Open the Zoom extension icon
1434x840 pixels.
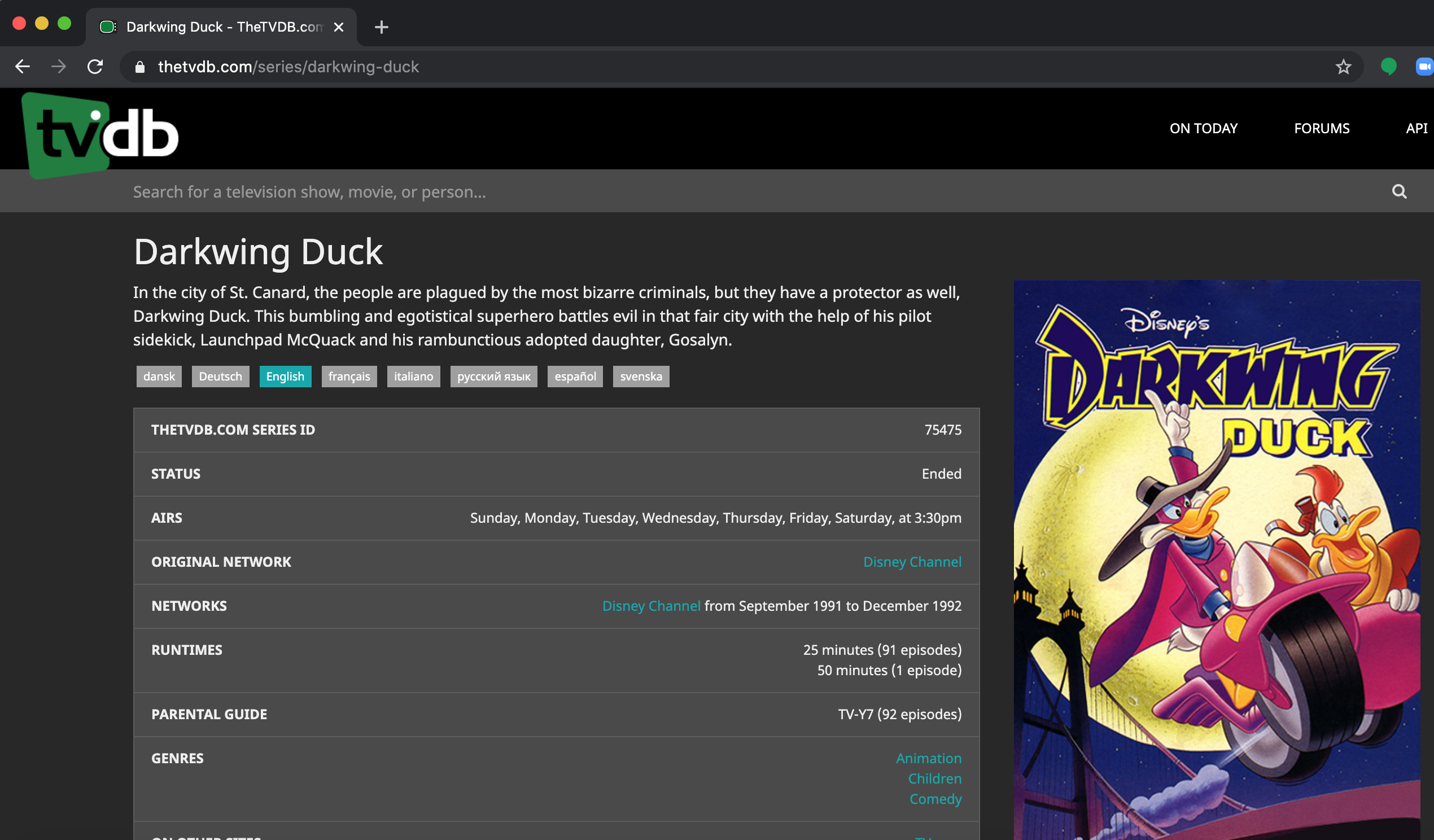[x=1424, y=67]
